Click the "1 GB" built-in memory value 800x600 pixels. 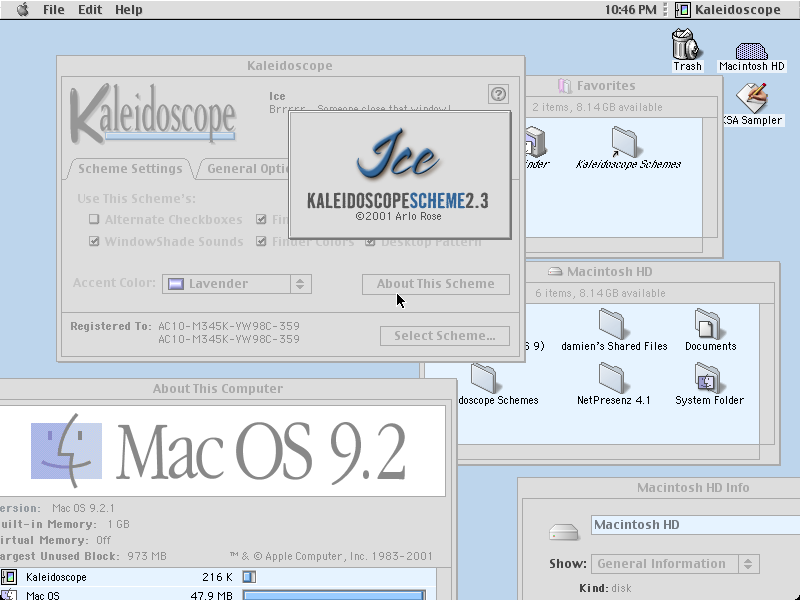tap(118, 524)
